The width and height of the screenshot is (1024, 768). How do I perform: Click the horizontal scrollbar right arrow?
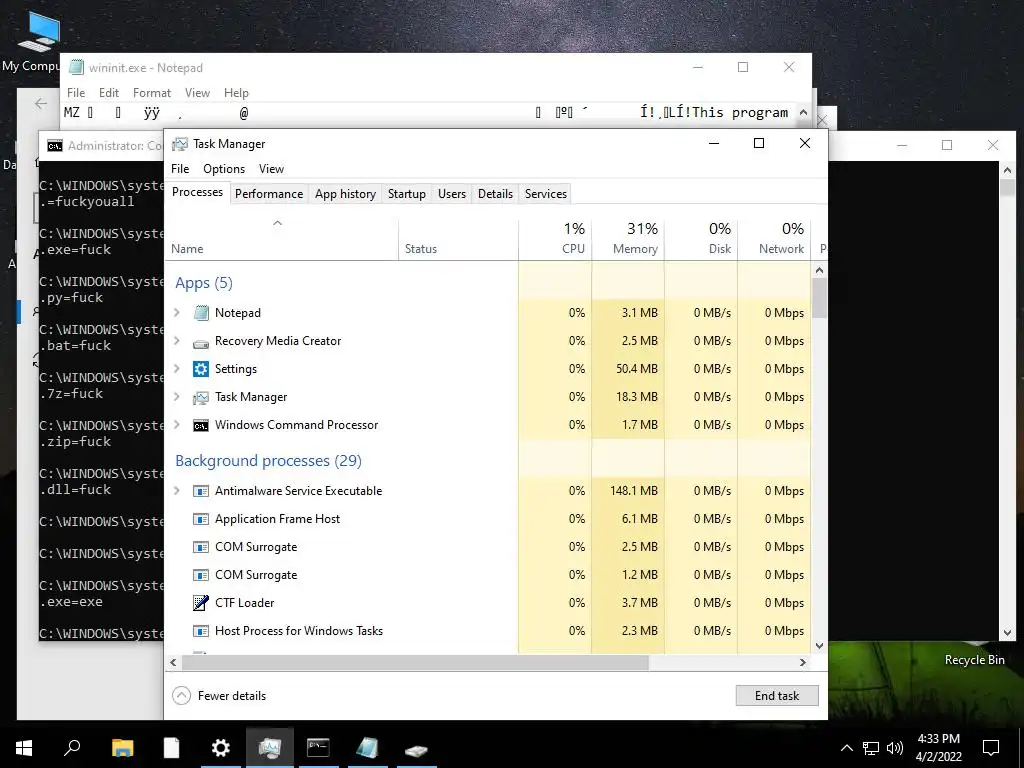[x=803, y=662]
